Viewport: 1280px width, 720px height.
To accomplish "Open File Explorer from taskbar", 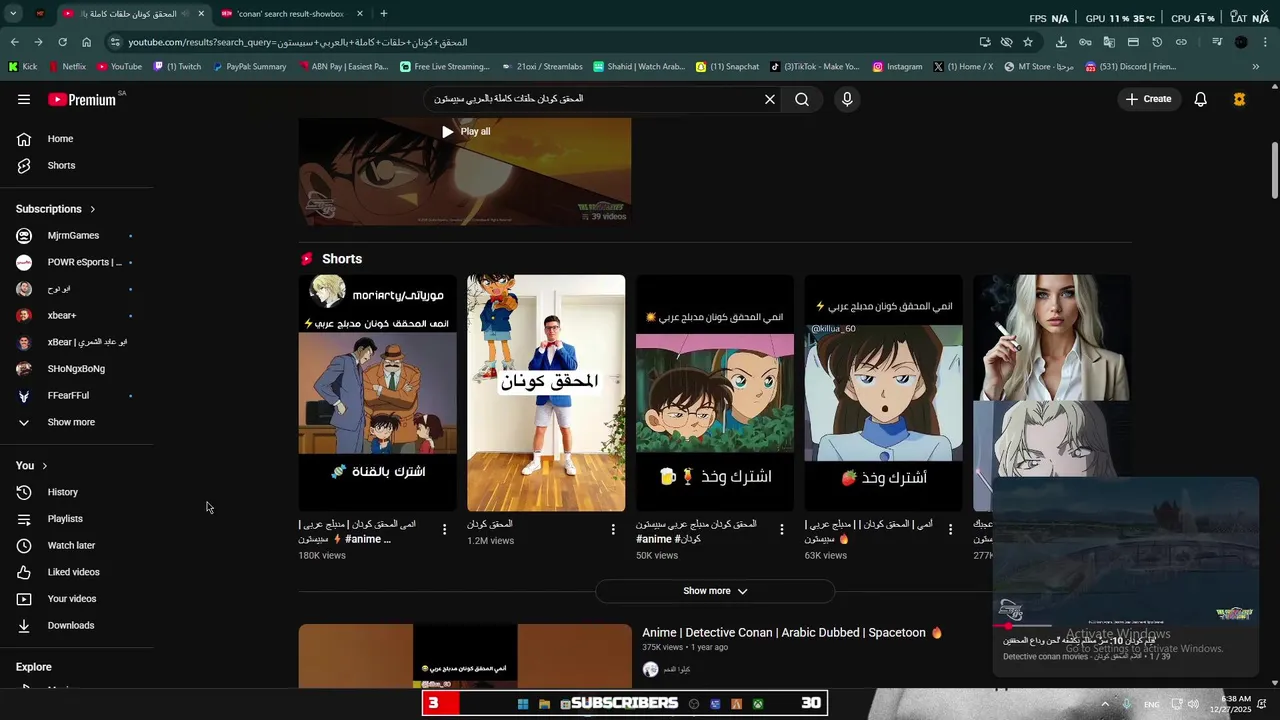I will [x=544, y=704].
